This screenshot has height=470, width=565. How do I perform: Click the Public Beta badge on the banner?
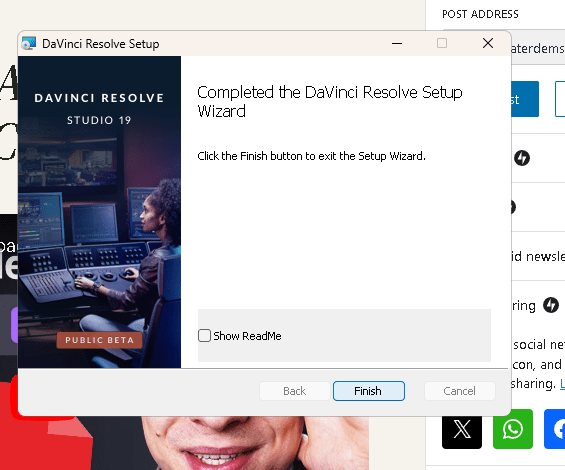point(99,340)
